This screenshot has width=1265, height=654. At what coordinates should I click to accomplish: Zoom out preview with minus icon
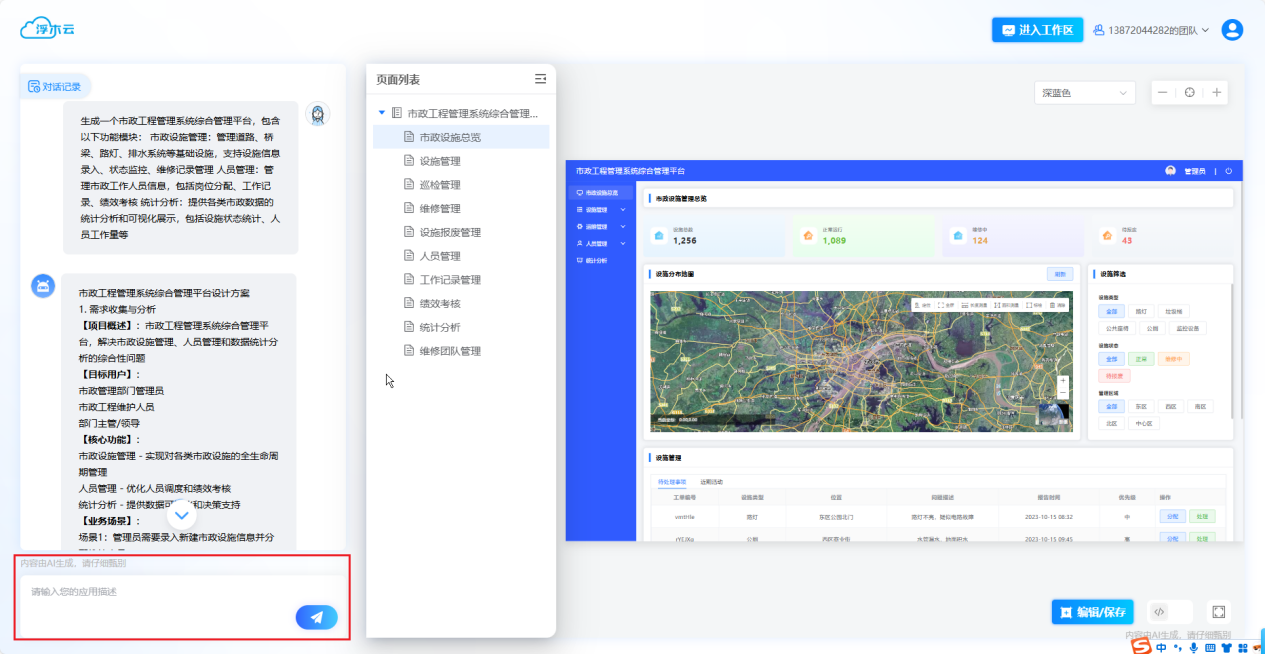click(1162, 92)
